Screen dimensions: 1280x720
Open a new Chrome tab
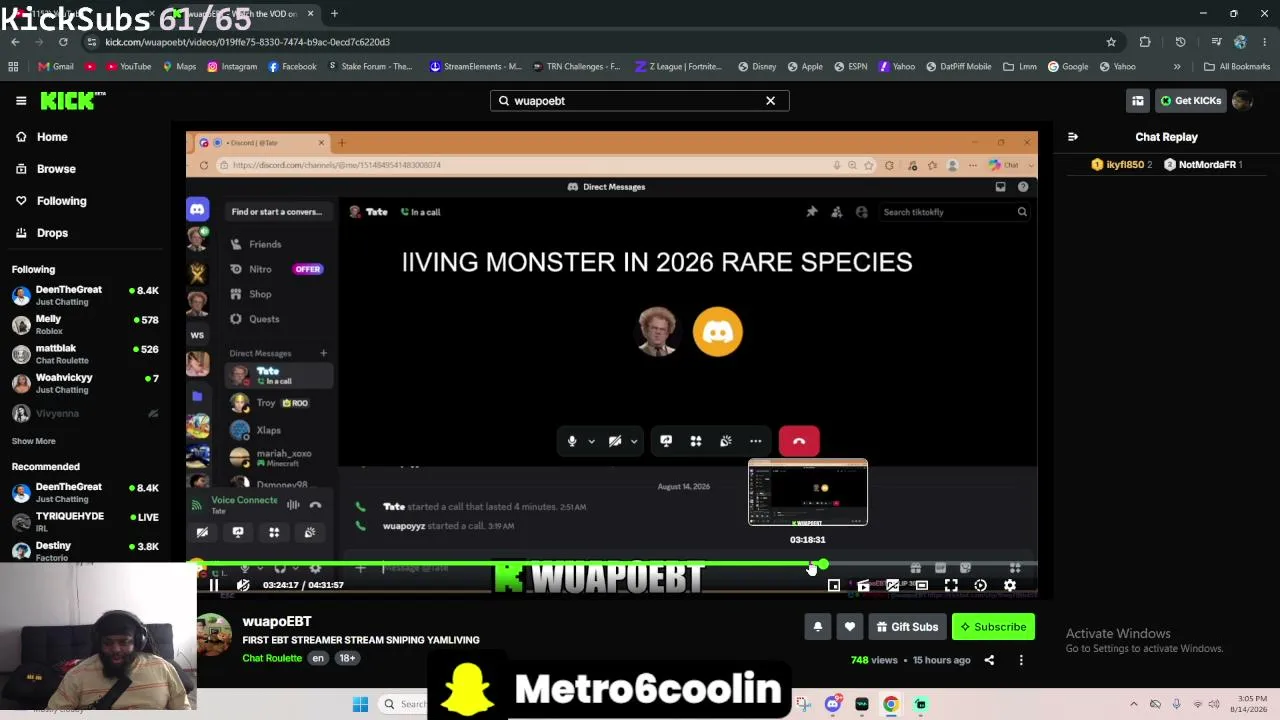pos(334,14)
